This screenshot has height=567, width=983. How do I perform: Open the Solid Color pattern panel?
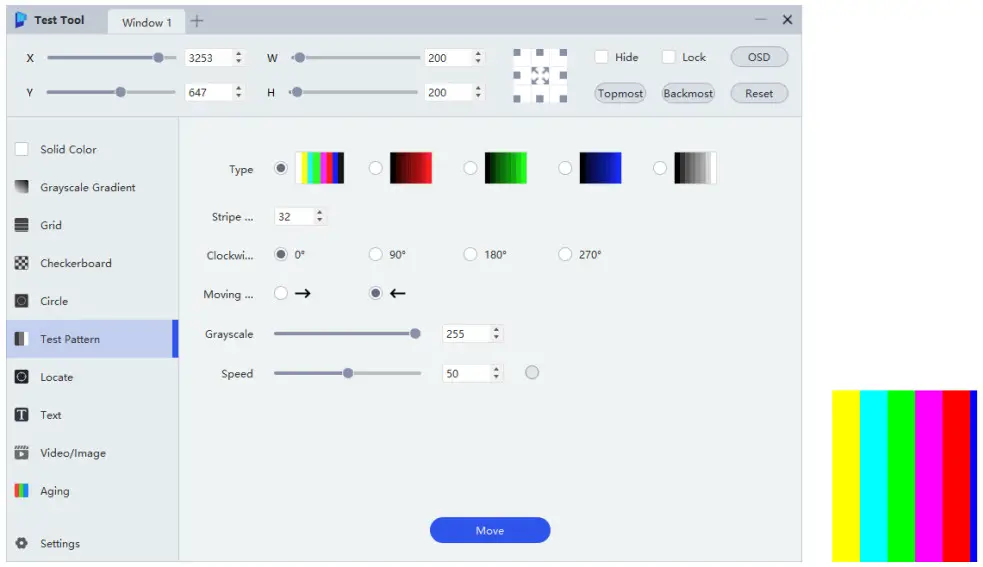click(x=92, y=149)
